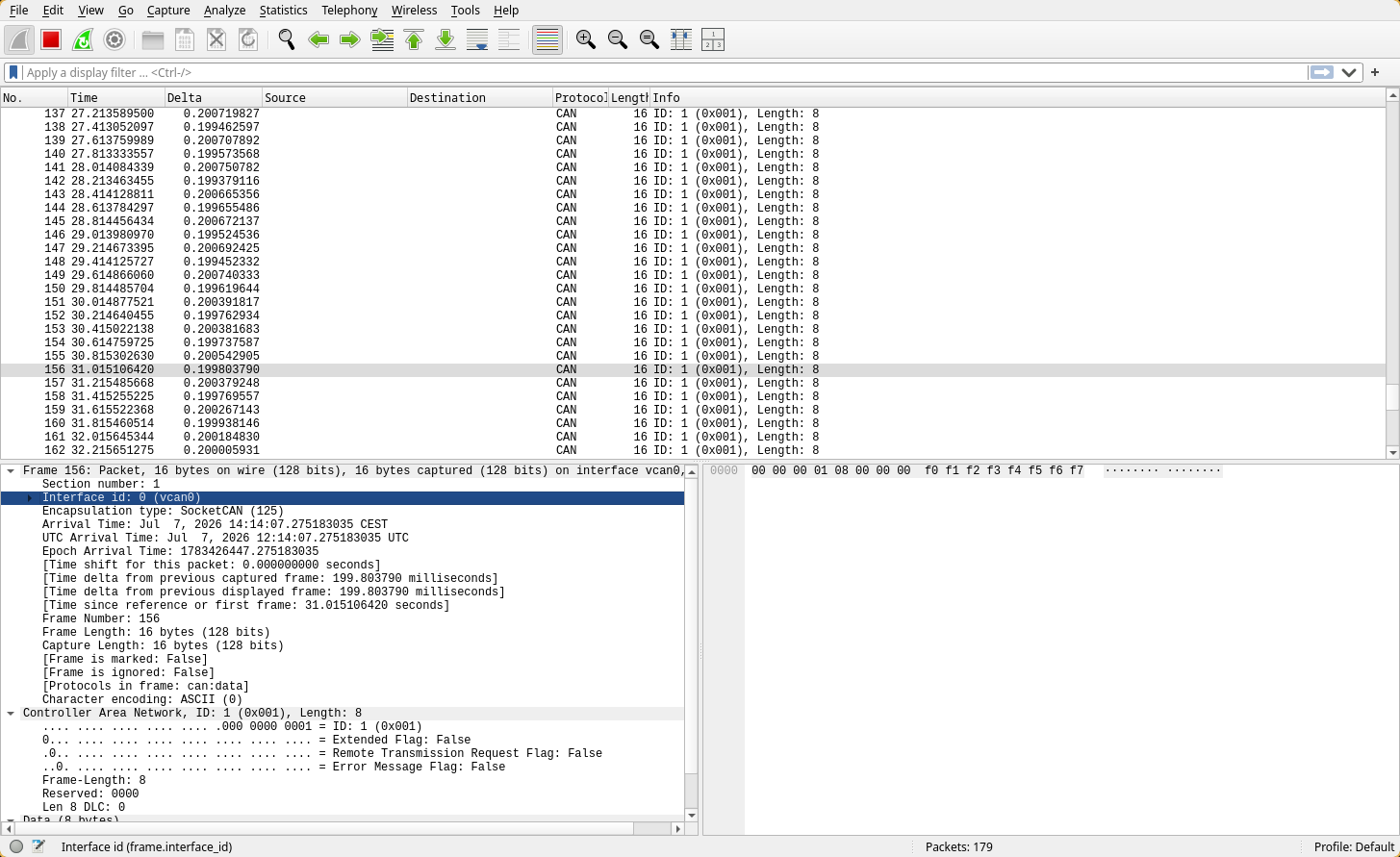Open the Analyze menu
The image size is (1400, 857).
(x=225, y=10)
